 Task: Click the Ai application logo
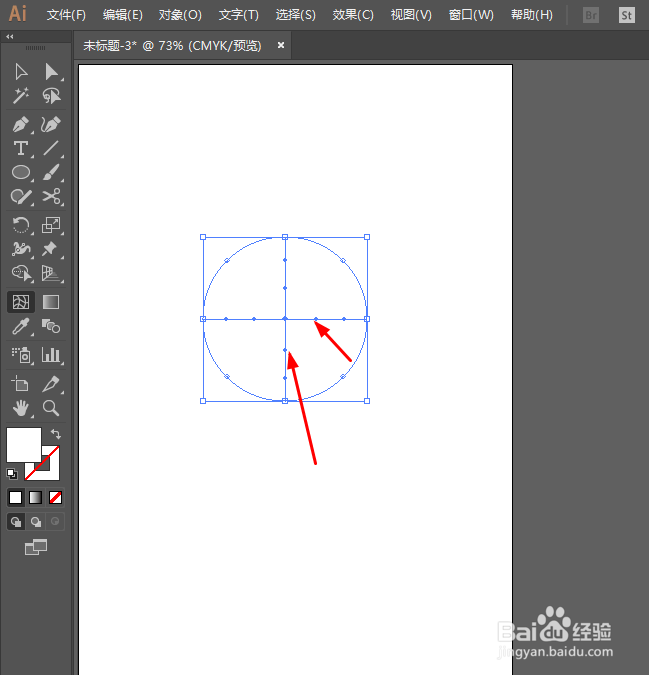tap(18, 14)
